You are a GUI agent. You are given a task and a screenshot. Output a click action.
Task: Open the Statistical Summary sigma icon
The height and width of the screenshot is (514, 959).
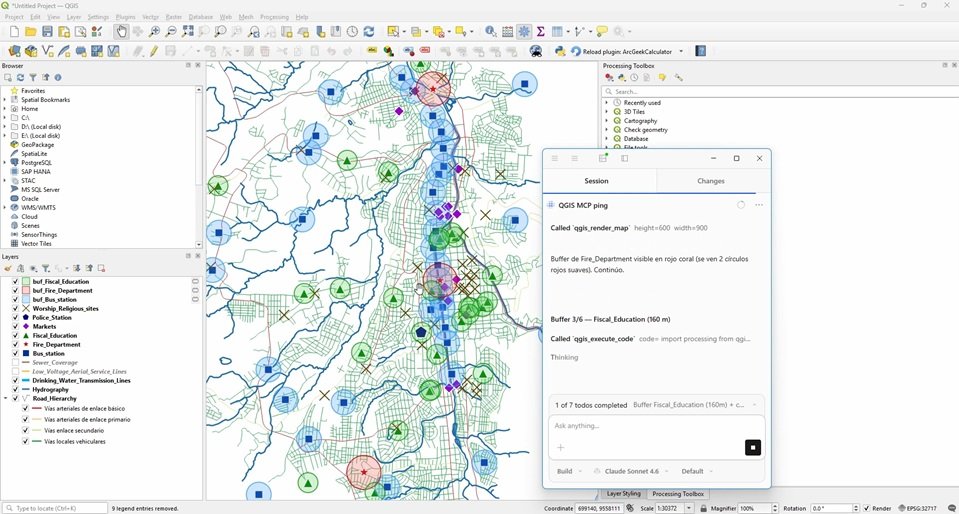541,31
